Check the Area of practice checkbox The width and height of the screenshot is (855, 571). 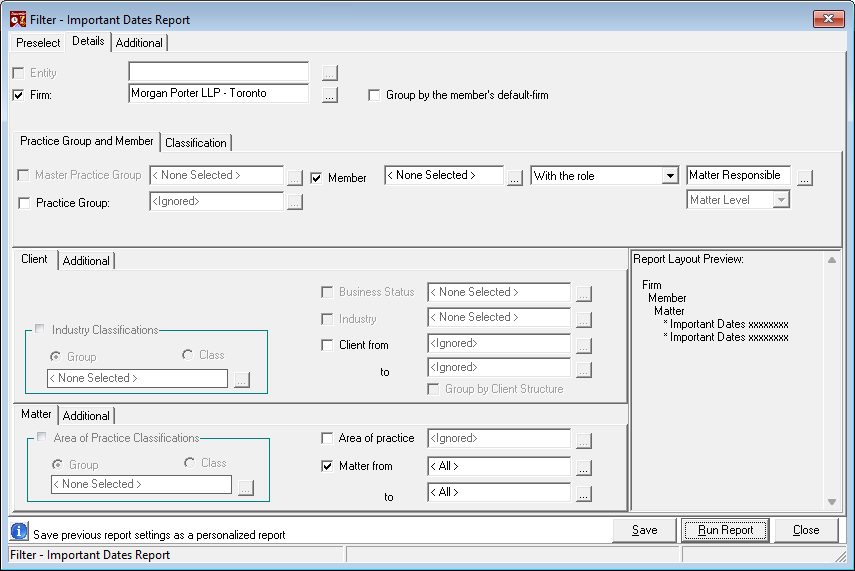(327, 438)
